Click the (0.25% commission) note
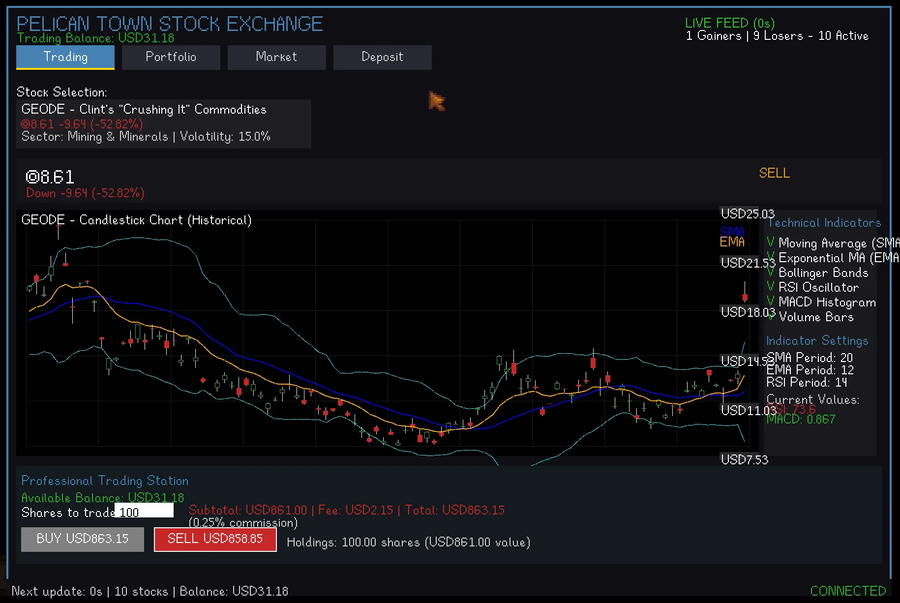Image resolution: width=900 pixels, height=603 pixels. [x=243, y=523]
